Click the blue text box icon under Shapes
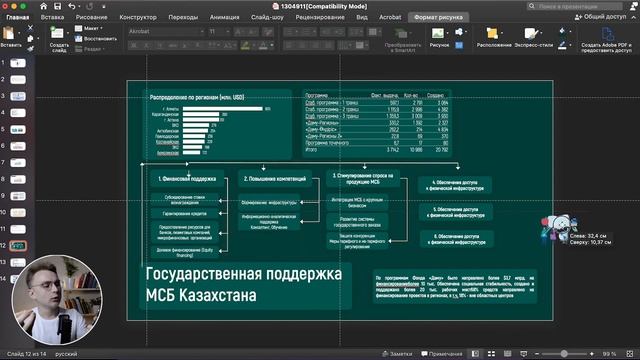This screenshot has width=640, height=360. point(459,45)
